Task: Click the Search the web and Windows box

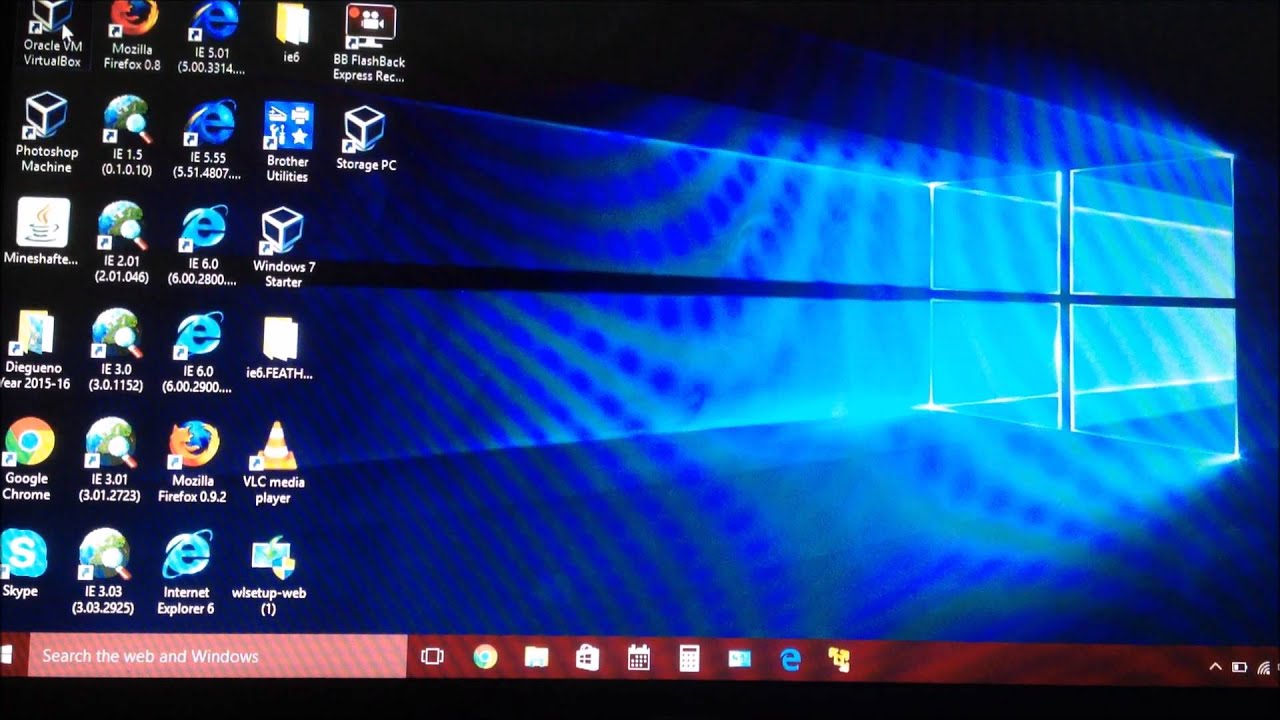Action: (217, 656)
